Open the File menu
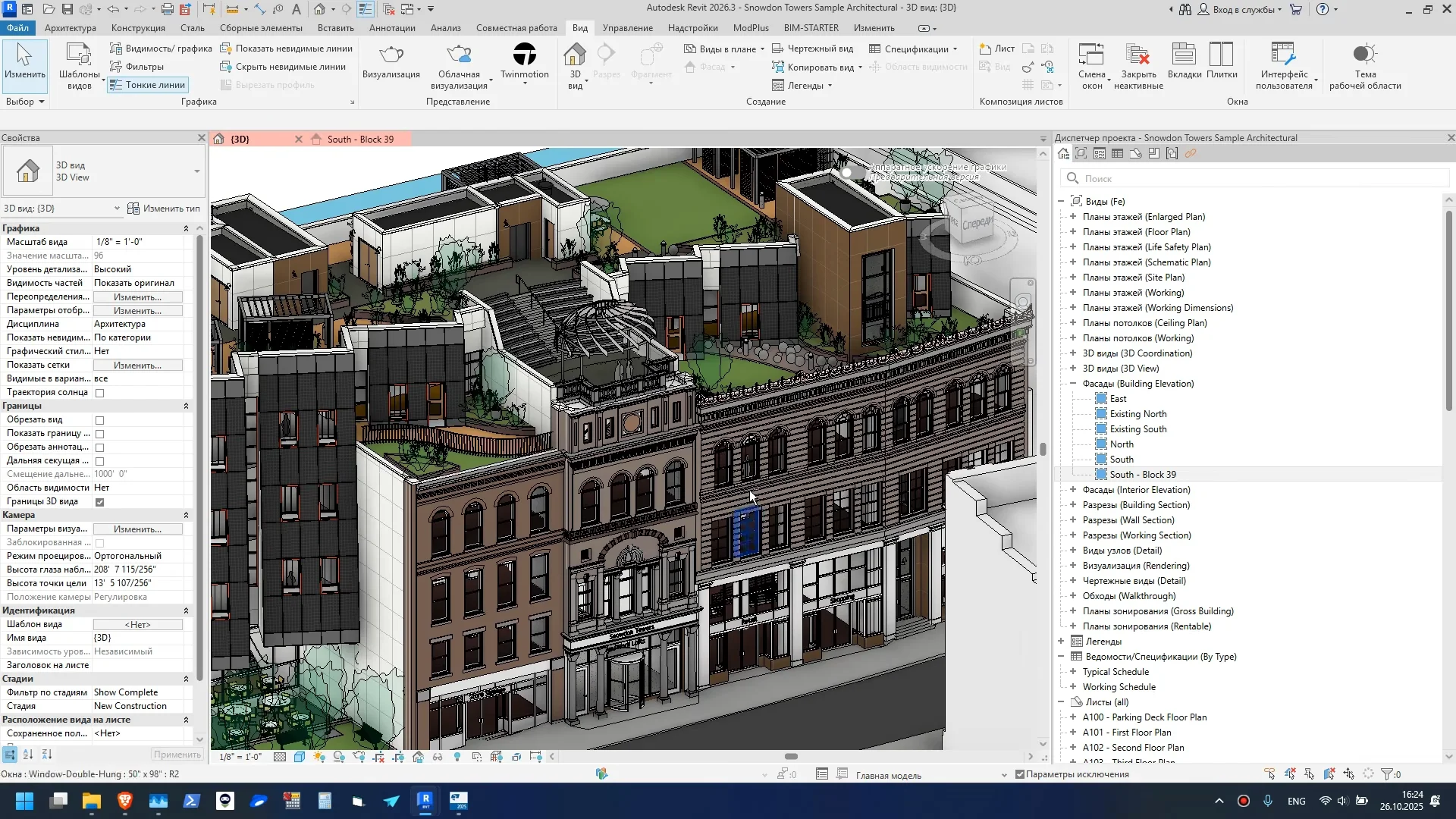 tap(17, 28)
